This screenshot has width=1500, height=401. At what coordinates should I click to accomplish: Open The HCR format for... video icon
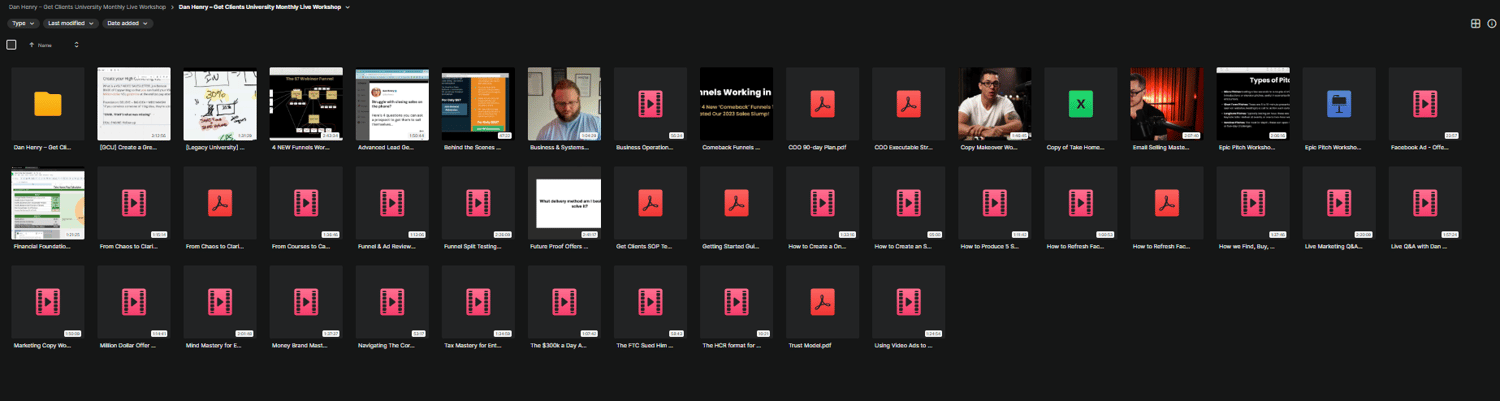[736, 301]
